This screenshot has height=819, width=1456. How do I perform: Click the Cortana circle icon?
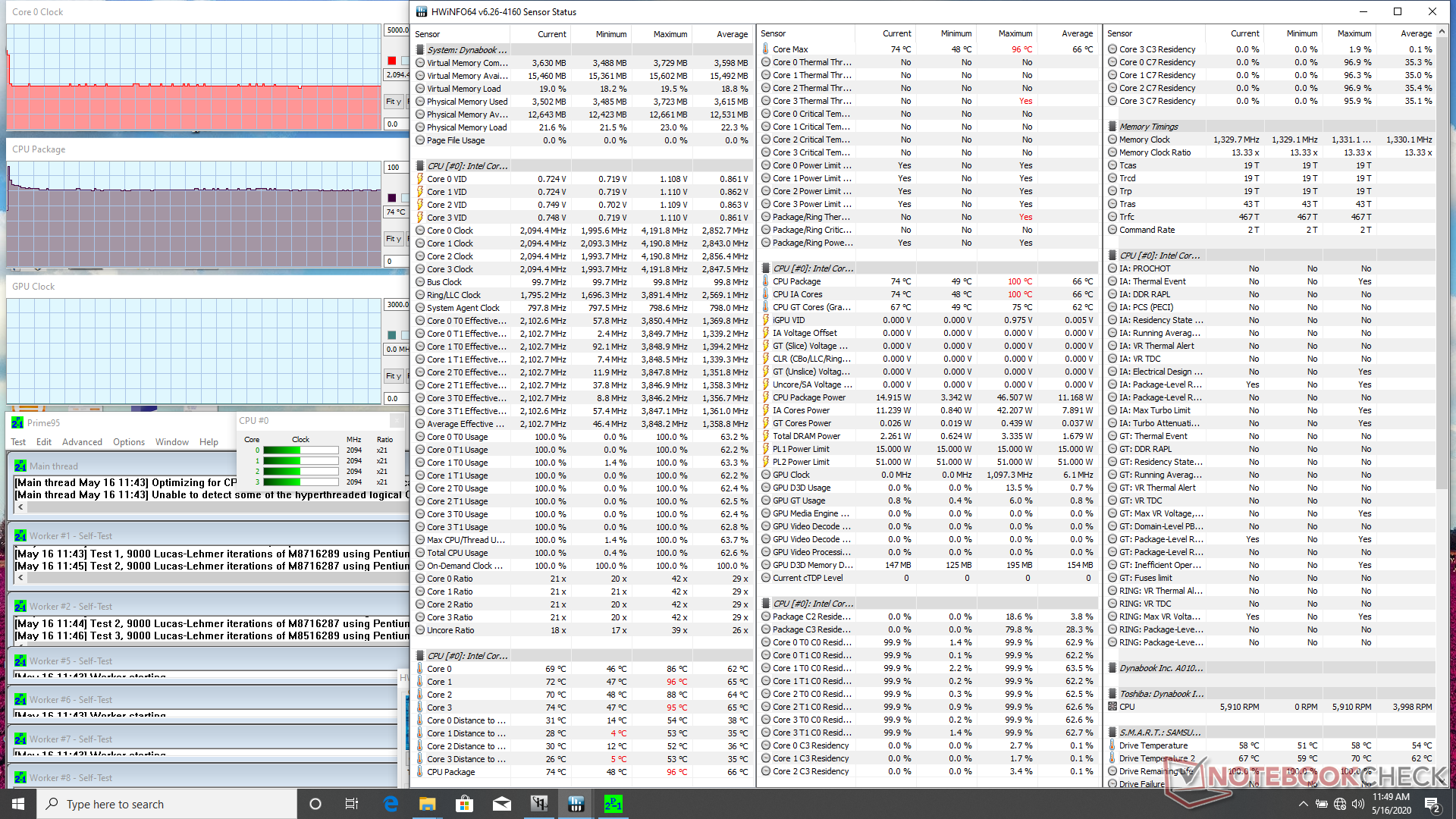[x=315, y=804]
